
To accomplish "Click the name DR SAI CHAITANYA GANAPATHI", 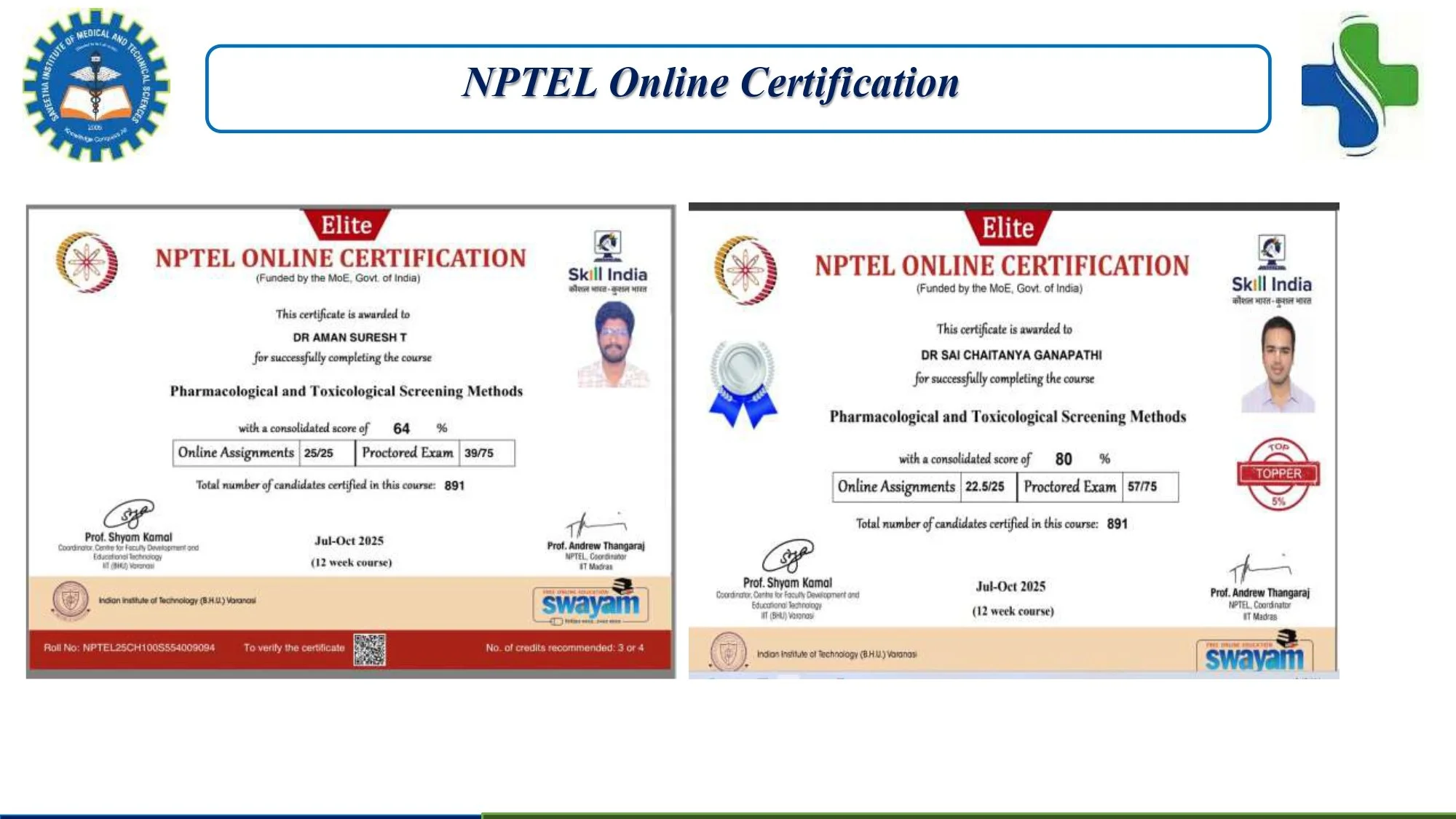I will pyautogui.click(x=1011, y=355).
